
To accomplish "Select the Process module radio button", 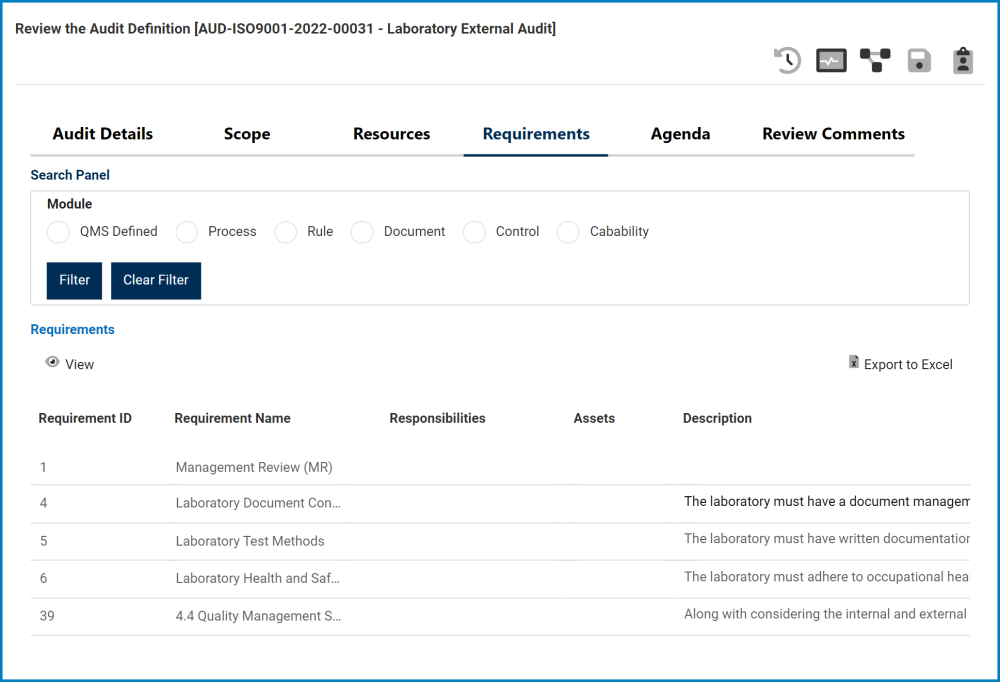I will [186, 232].
